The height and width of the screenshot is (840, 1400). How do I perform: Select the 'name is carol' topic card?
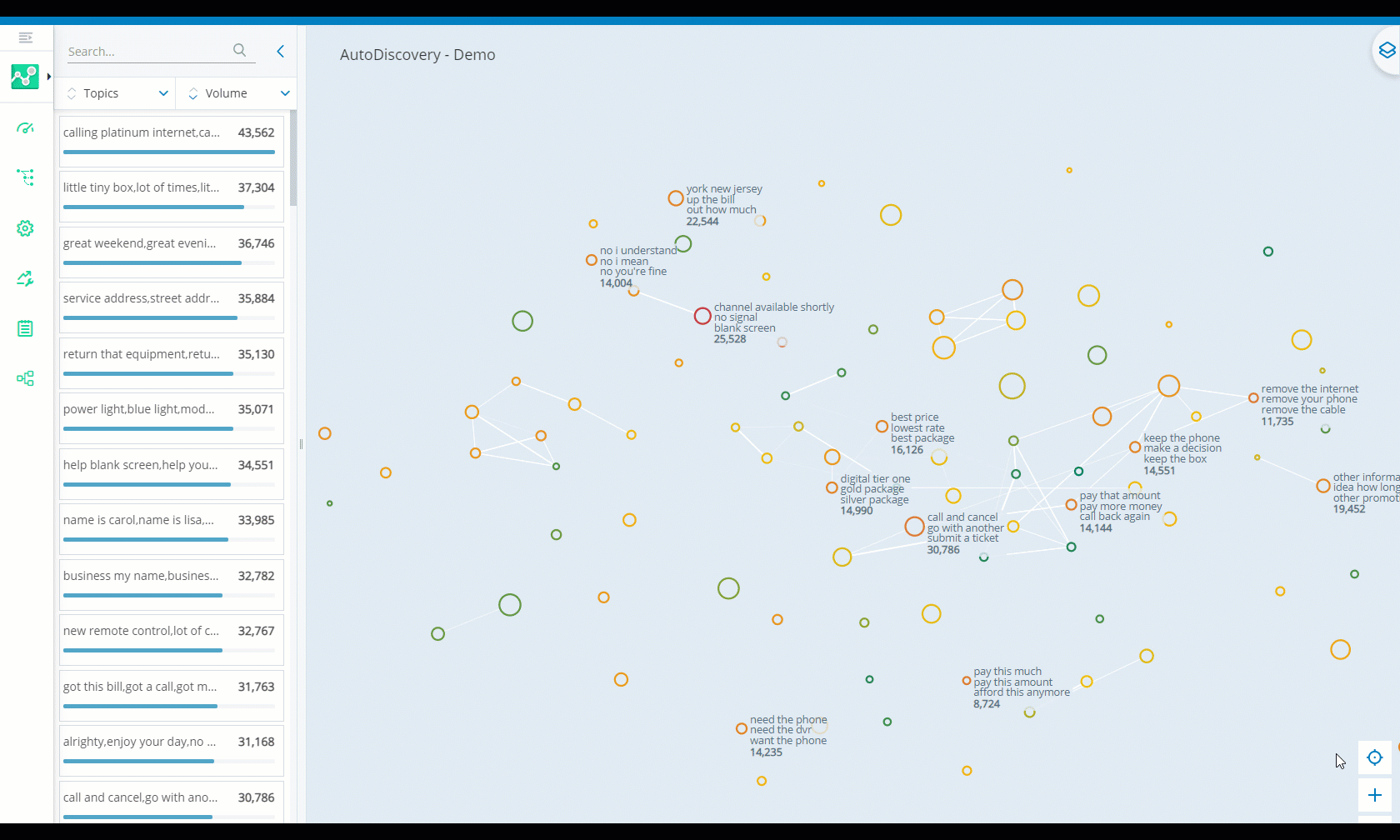(x=172, y=529)
